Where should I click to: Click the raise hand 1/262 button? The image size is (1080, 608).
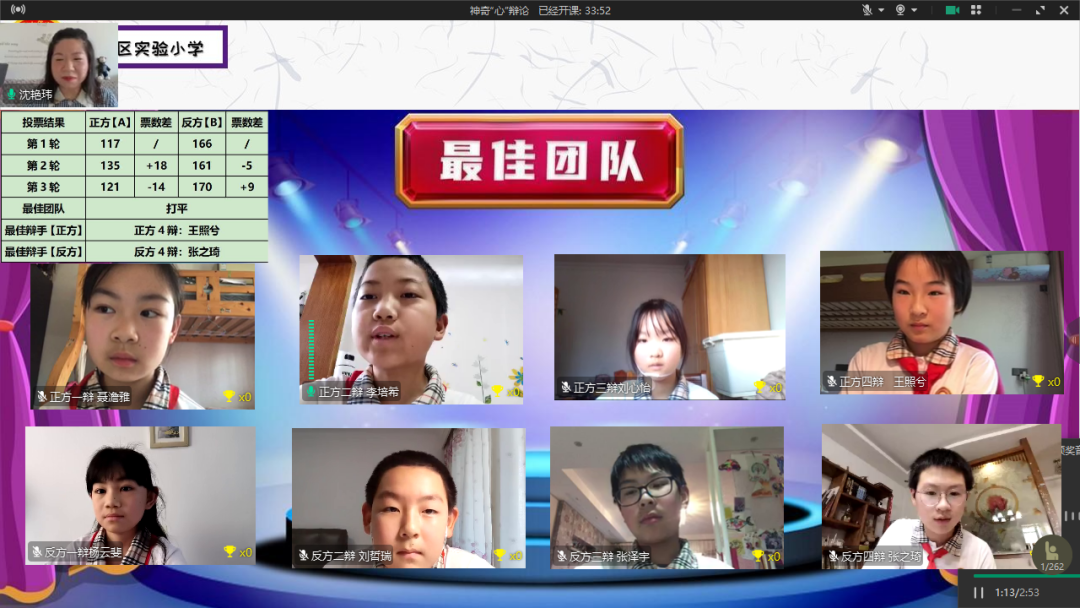tap(1051, 554)
